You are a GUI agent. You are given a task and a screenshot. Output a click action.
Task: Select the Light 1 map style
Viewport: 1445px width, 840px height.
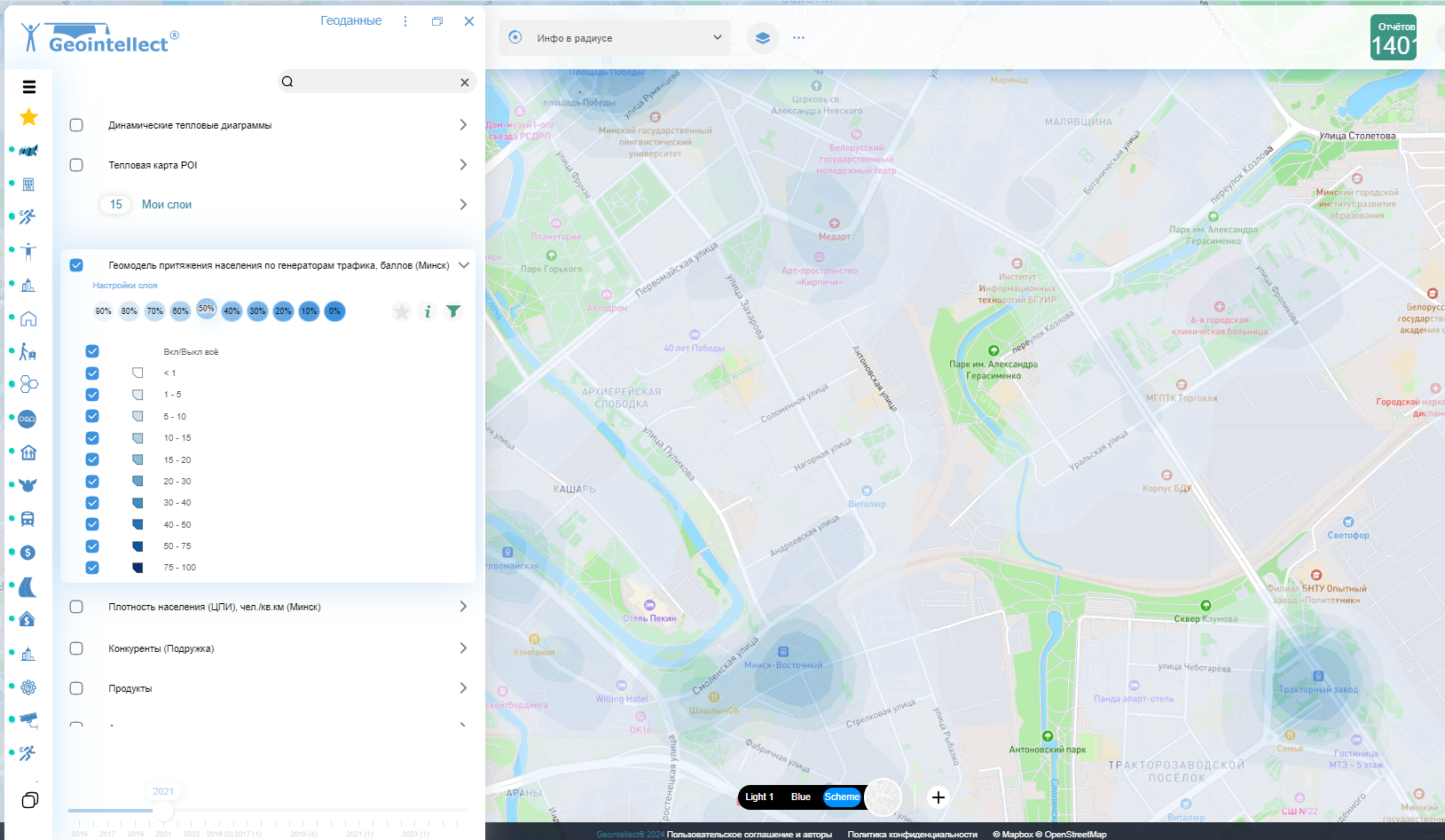coord(759,797)
